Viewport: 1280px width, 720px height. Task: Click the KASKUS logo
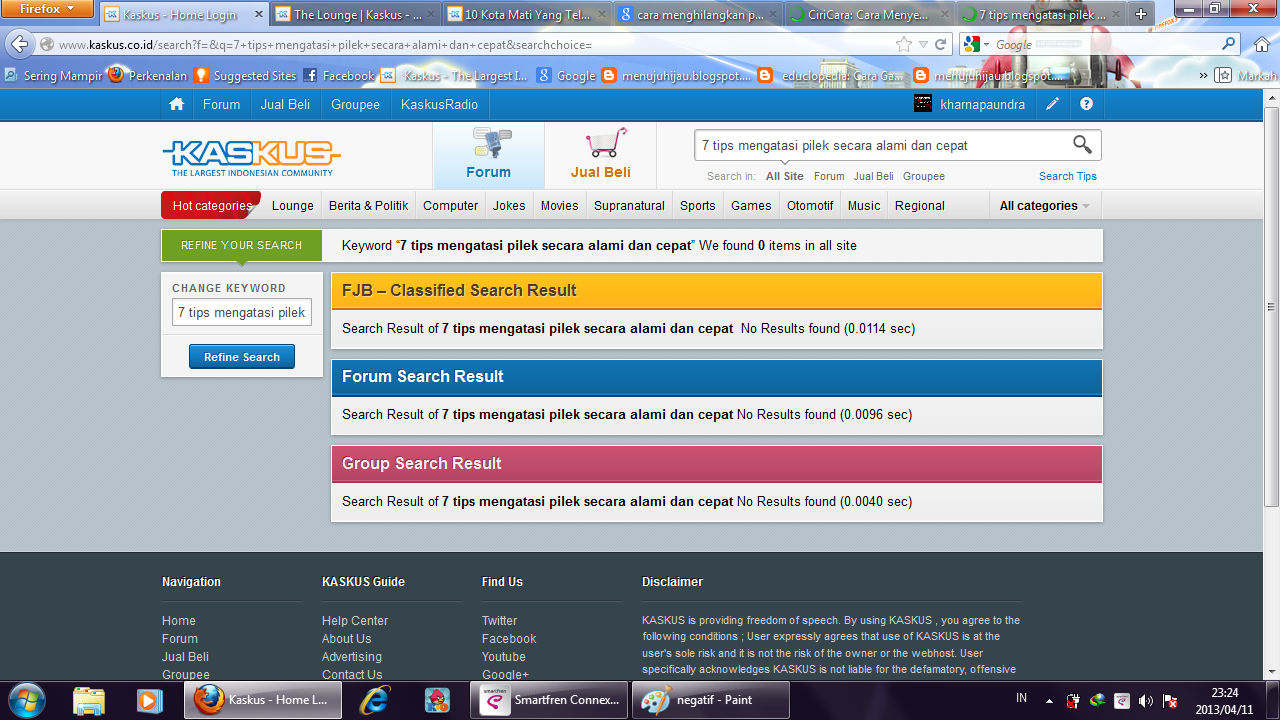click(251, 158)
